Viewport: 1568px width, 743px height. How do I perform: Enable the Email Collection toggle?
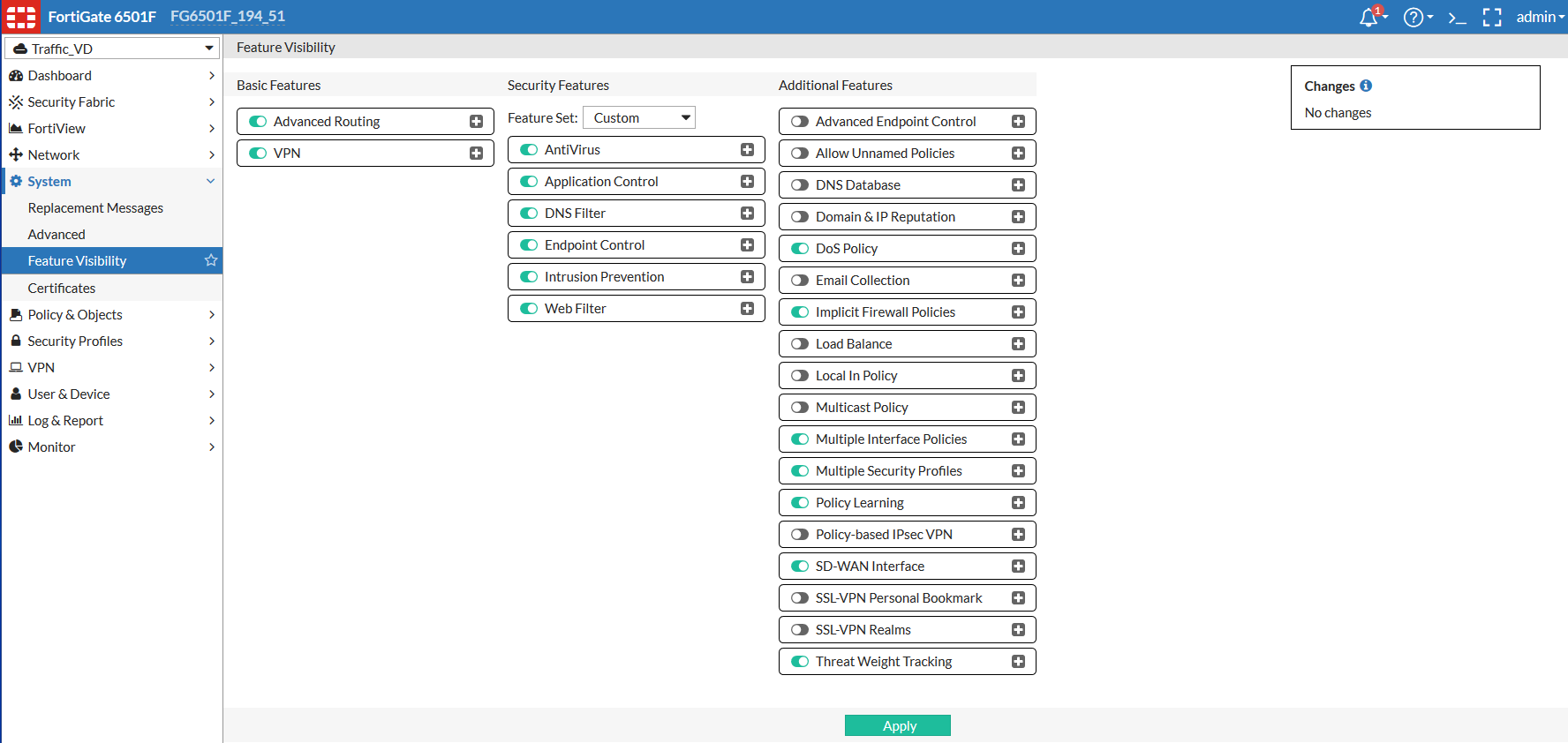tap(800, 281)
